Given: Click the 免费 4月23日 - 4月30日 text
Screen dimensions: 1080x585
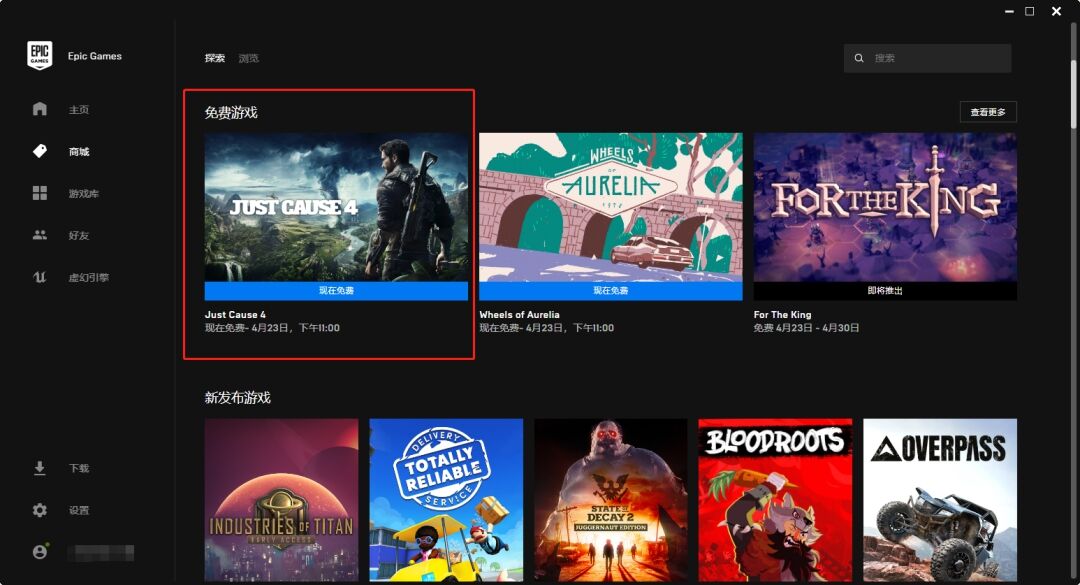Looking at the screenshot, I should point(806,328).
